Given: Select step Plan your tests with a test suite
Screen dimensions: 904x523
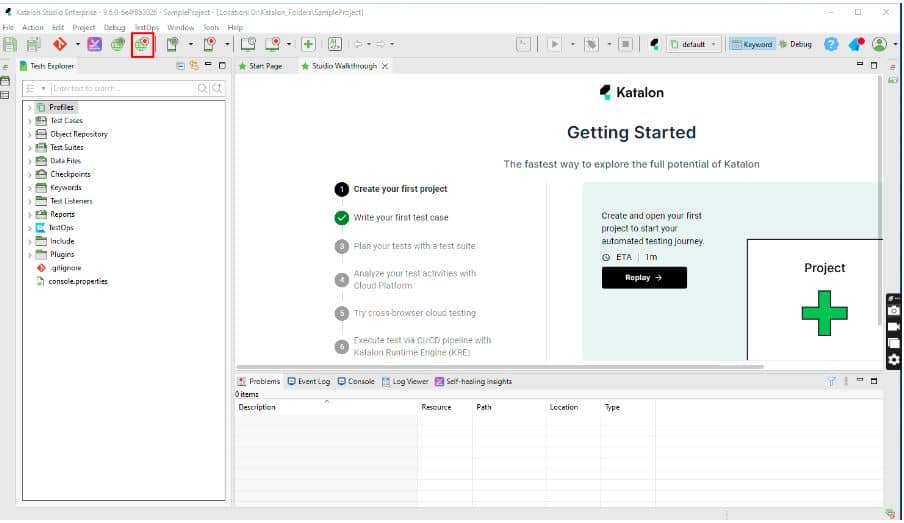Looking at the screenshot, I should (x=415, y=246).
